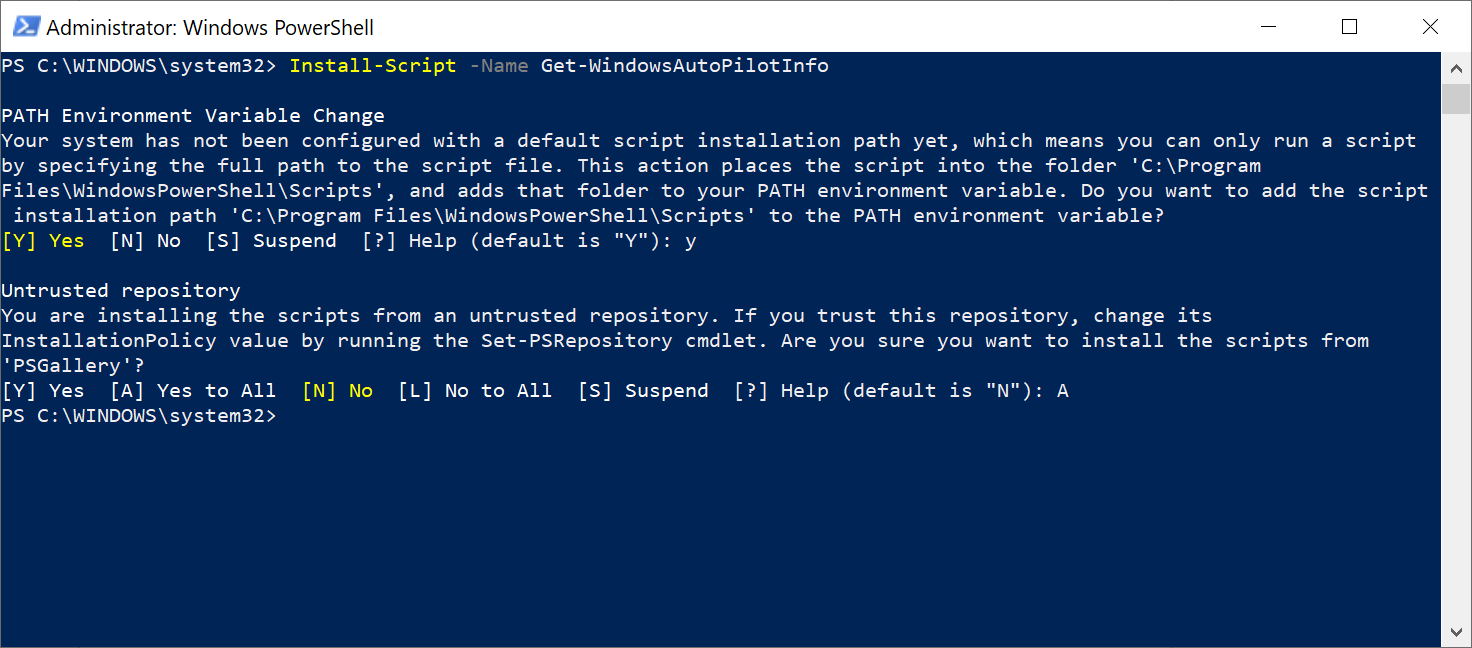Click the PATH Environment Variable Change heading
Viewport: 1472px width, 648px height.
192,115
